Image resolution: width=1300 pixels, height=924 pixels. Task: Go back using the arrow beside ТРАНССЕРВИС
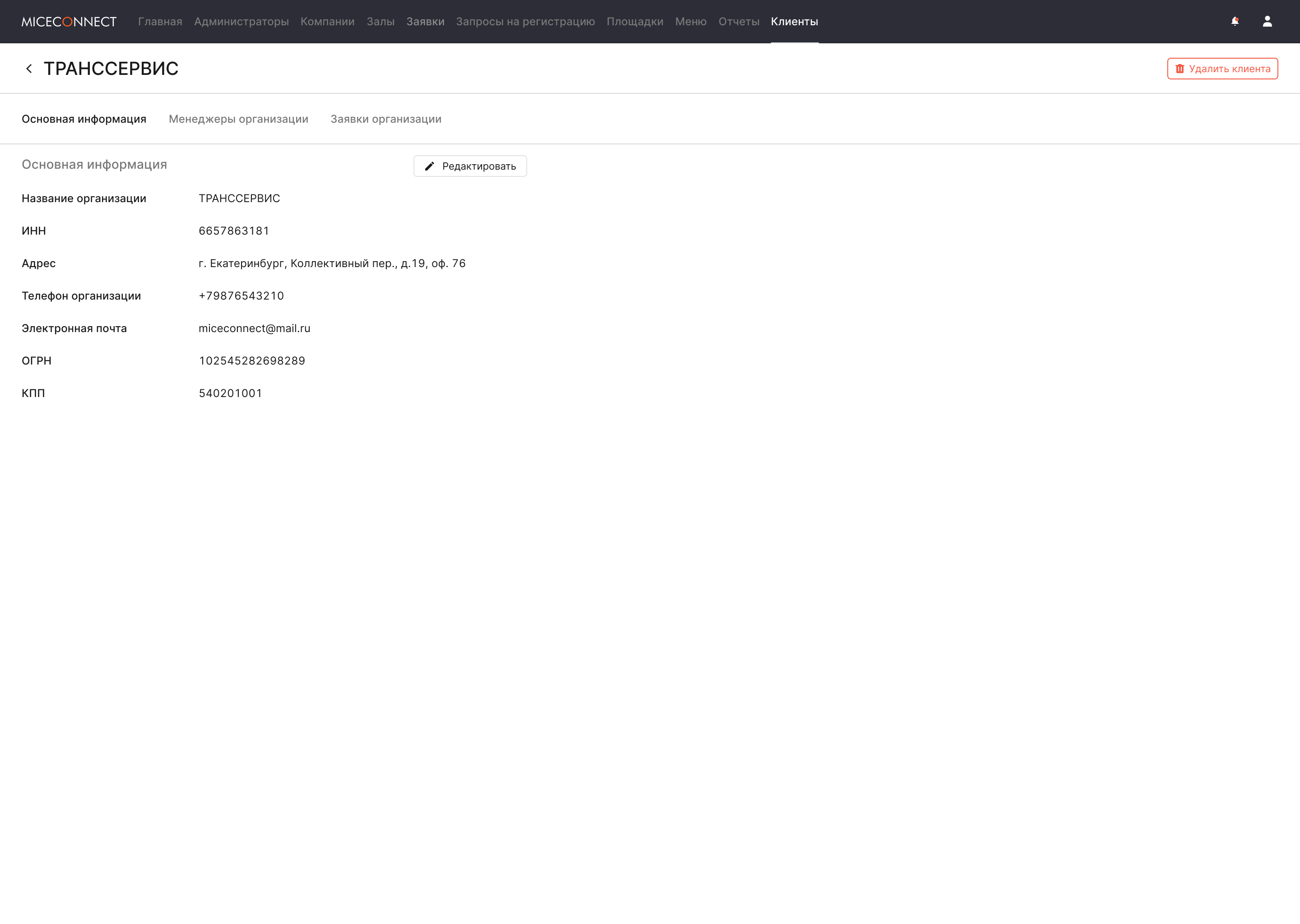point(29,68)
